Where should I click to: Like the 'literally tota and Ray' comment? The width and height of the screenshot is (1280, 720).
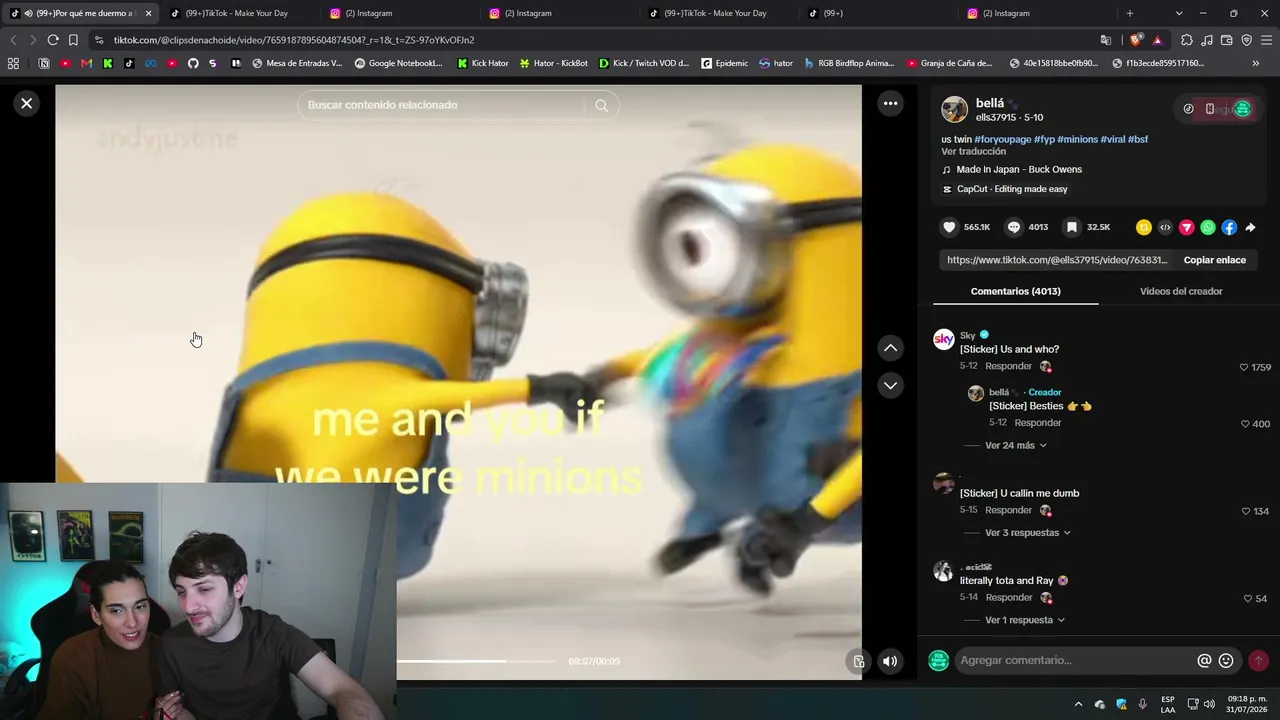pyautogui.click(x=1248, y=598)
